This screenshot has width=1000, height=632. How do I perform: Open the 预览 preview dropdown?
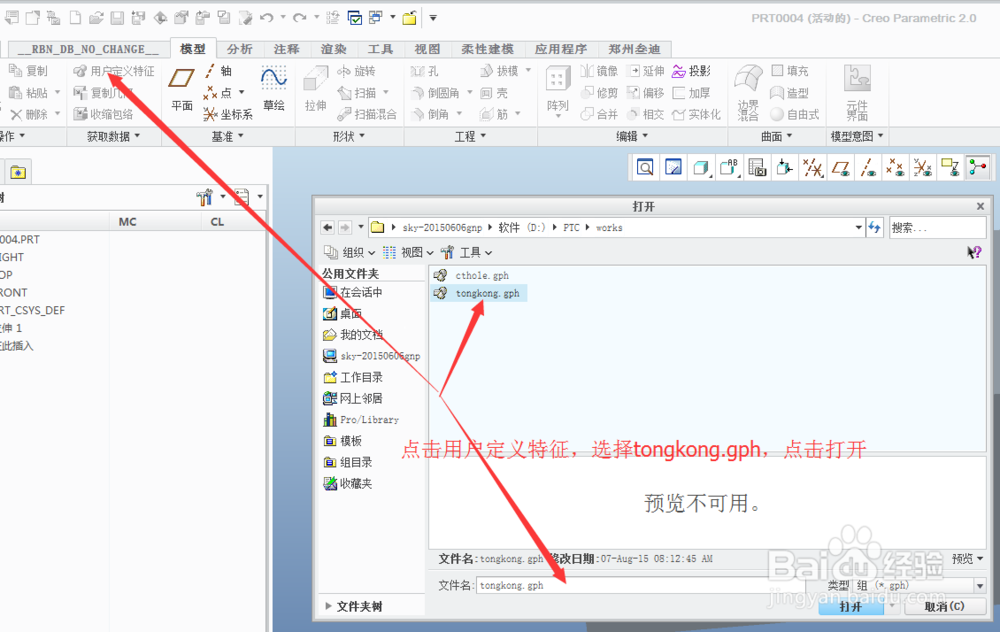coord(967,559)
